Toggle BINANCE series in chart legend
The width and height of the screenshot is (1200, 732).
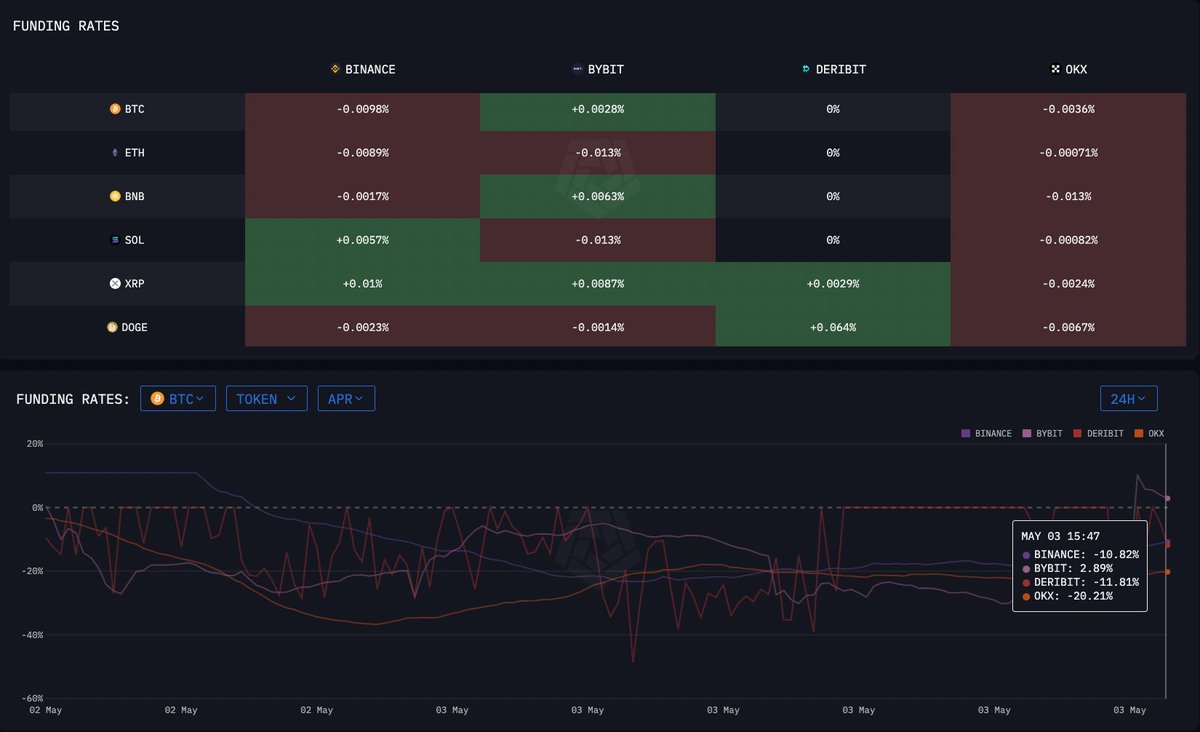(986, 434)
